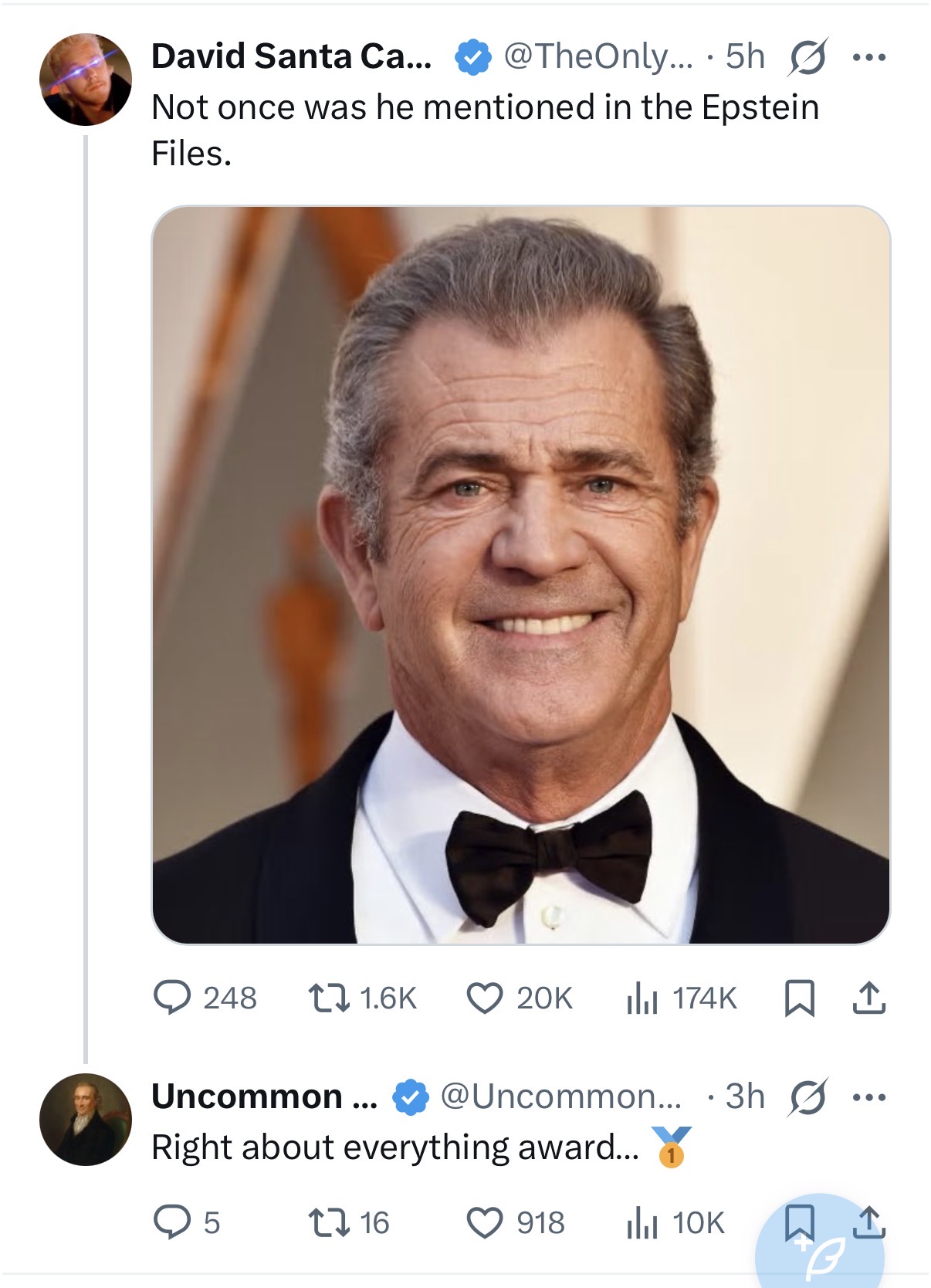Open more options on Uncommon's reply

click(x=869, y=1096)
